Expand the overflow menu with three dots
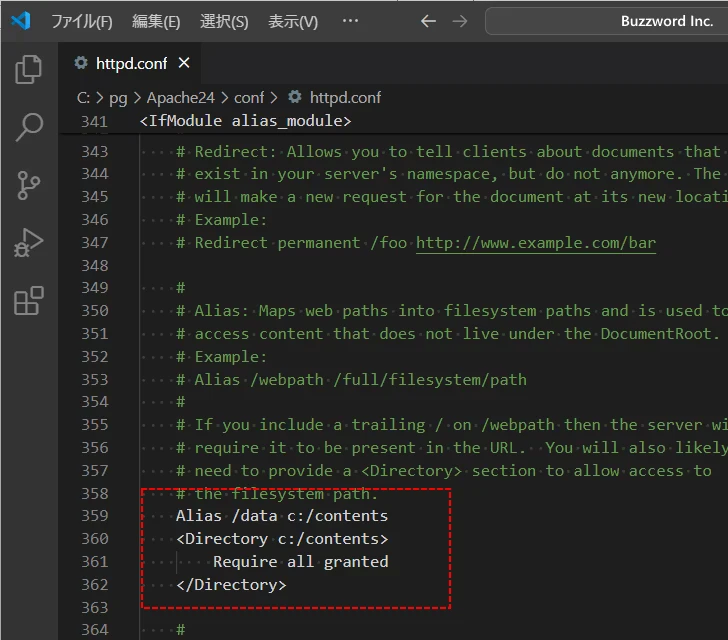This screenshot has width=728, height=640. [350, 21]
